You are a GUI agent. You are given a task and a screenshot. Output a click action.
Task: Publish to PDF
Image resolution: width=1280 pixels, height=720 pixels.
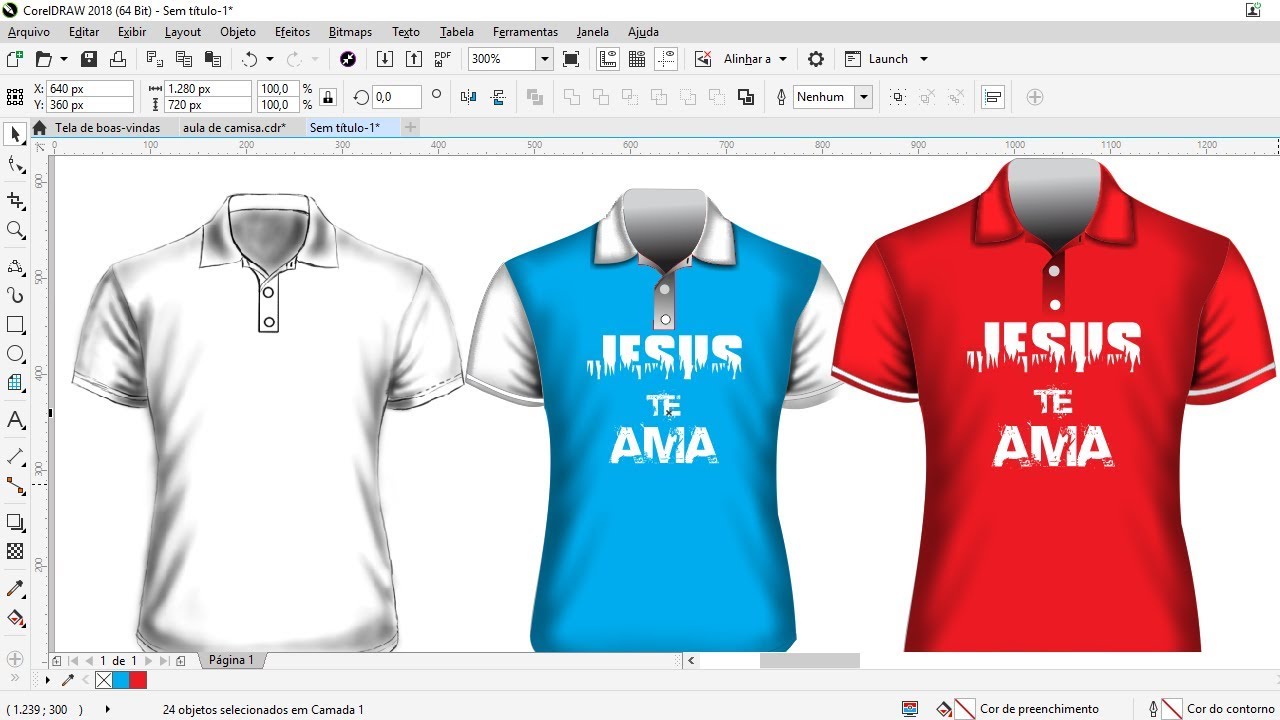click(x=443, y=59)
